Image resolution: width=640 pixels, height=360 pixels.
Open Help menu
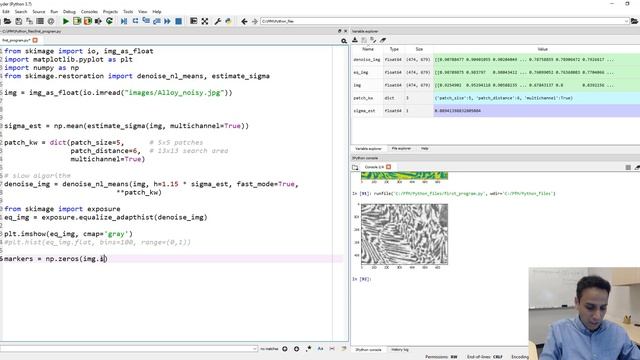tap(157, 12)
